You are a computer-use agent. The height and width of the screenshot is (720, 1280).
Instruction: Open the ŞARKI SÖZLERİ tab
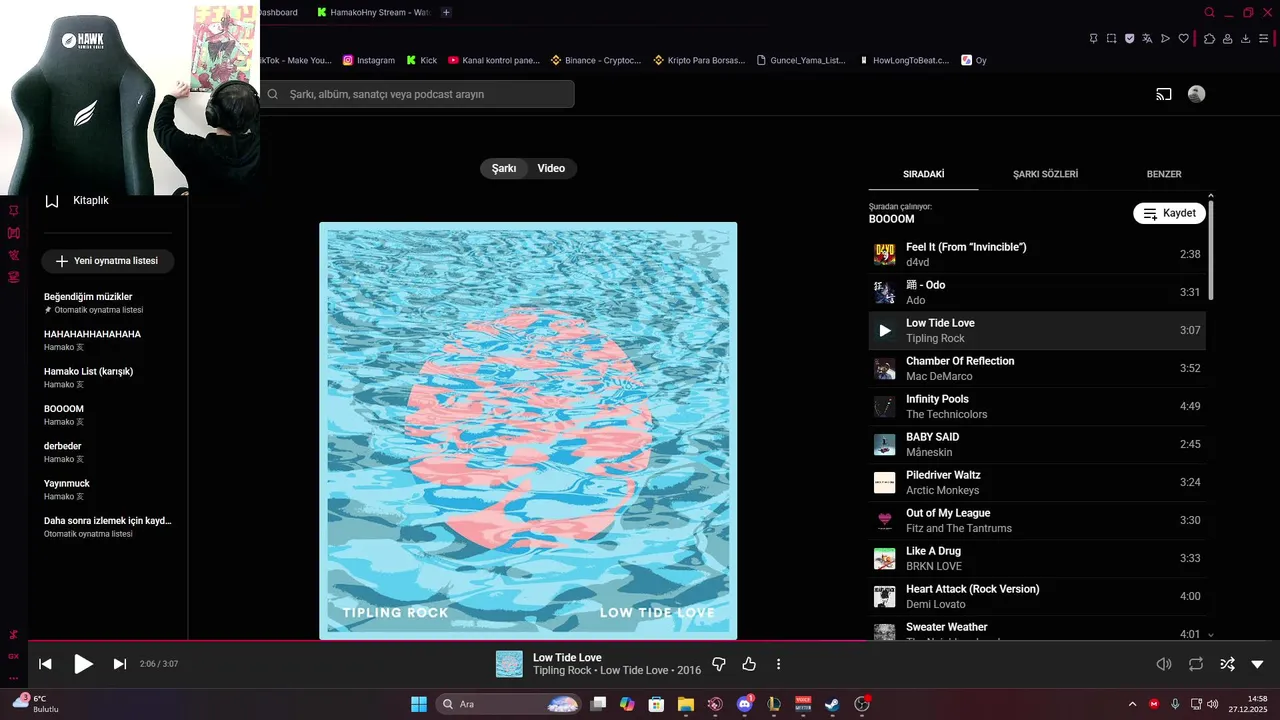coord(1045,174)
